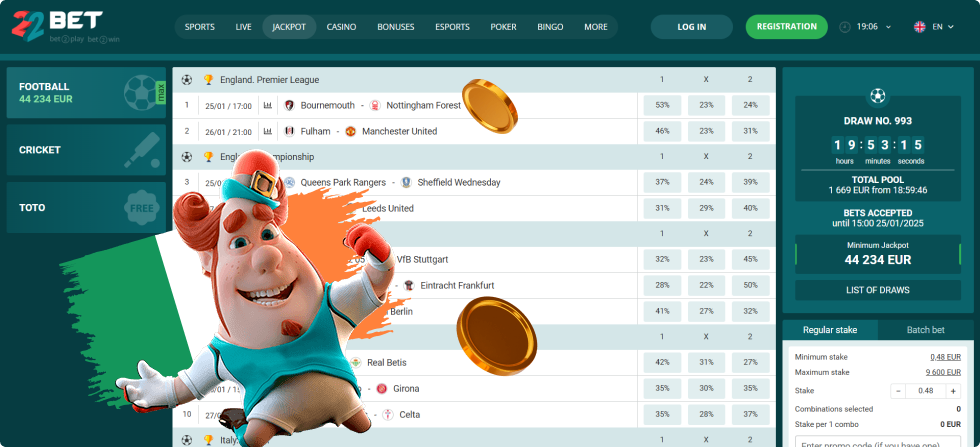
Task: Expand the MORE menu
Action: (596, 27)
